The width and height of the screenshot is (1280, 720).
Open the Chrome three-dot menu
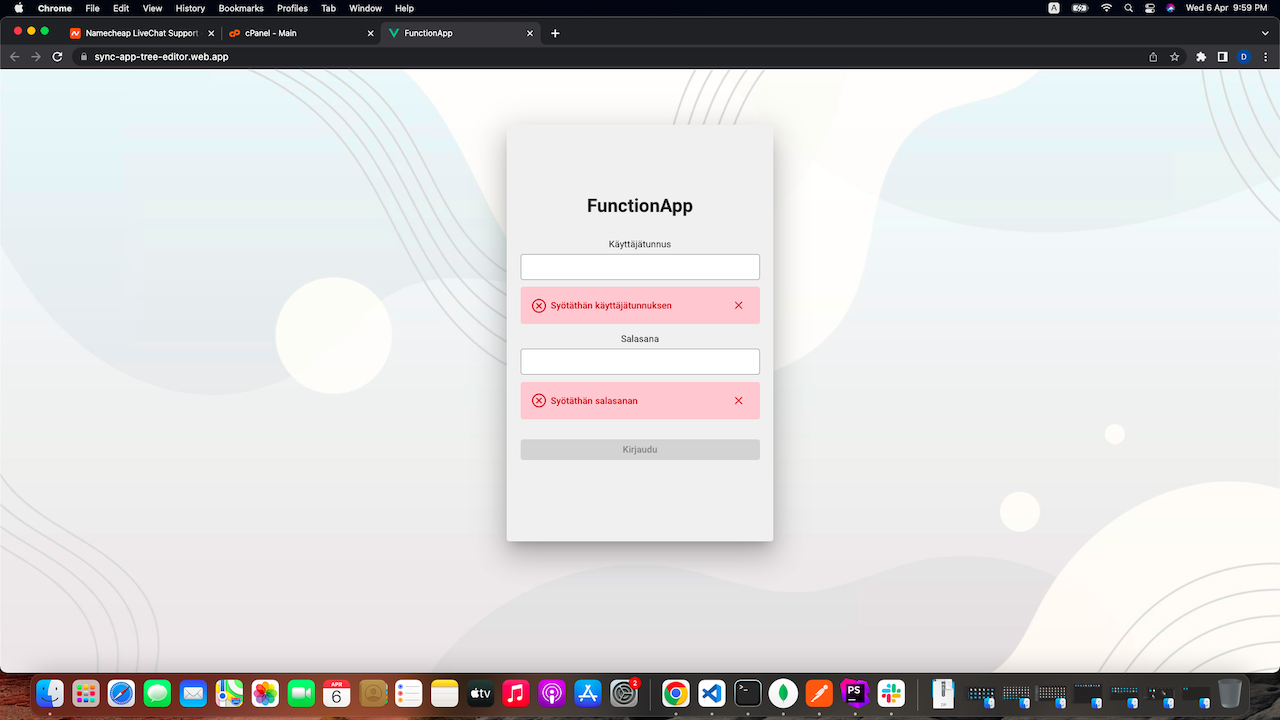[x=1265, y=57]
